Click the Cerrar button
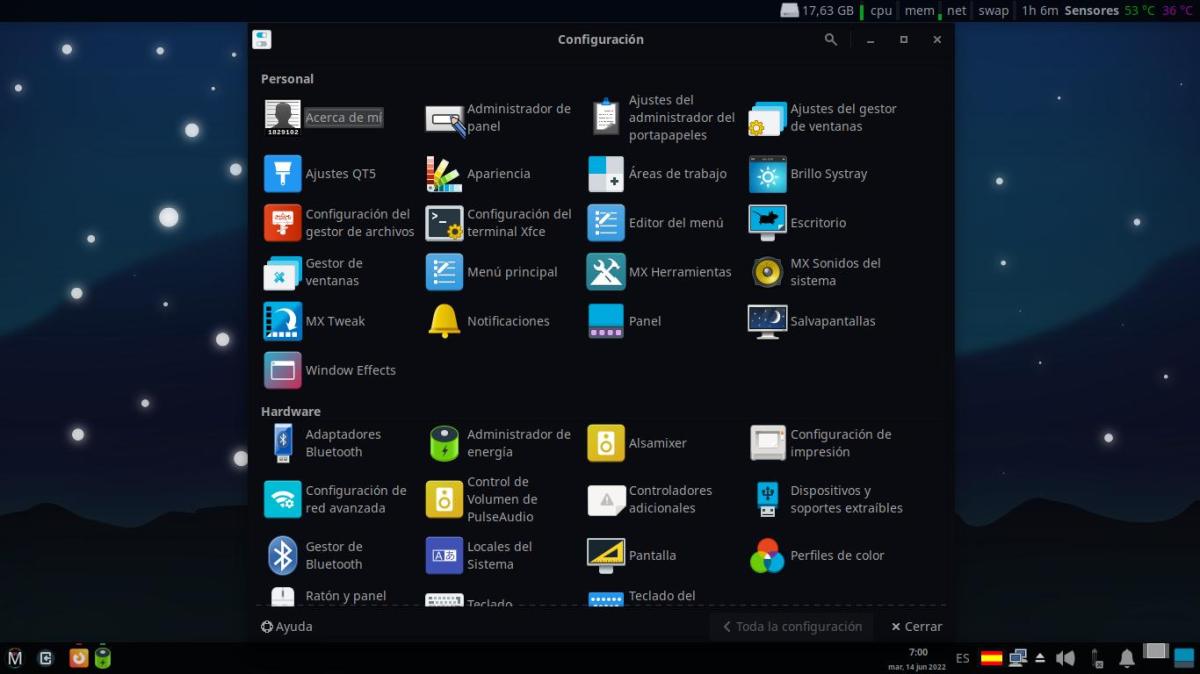This screenshot has height=674, width=1200. (x=917, y=627)
